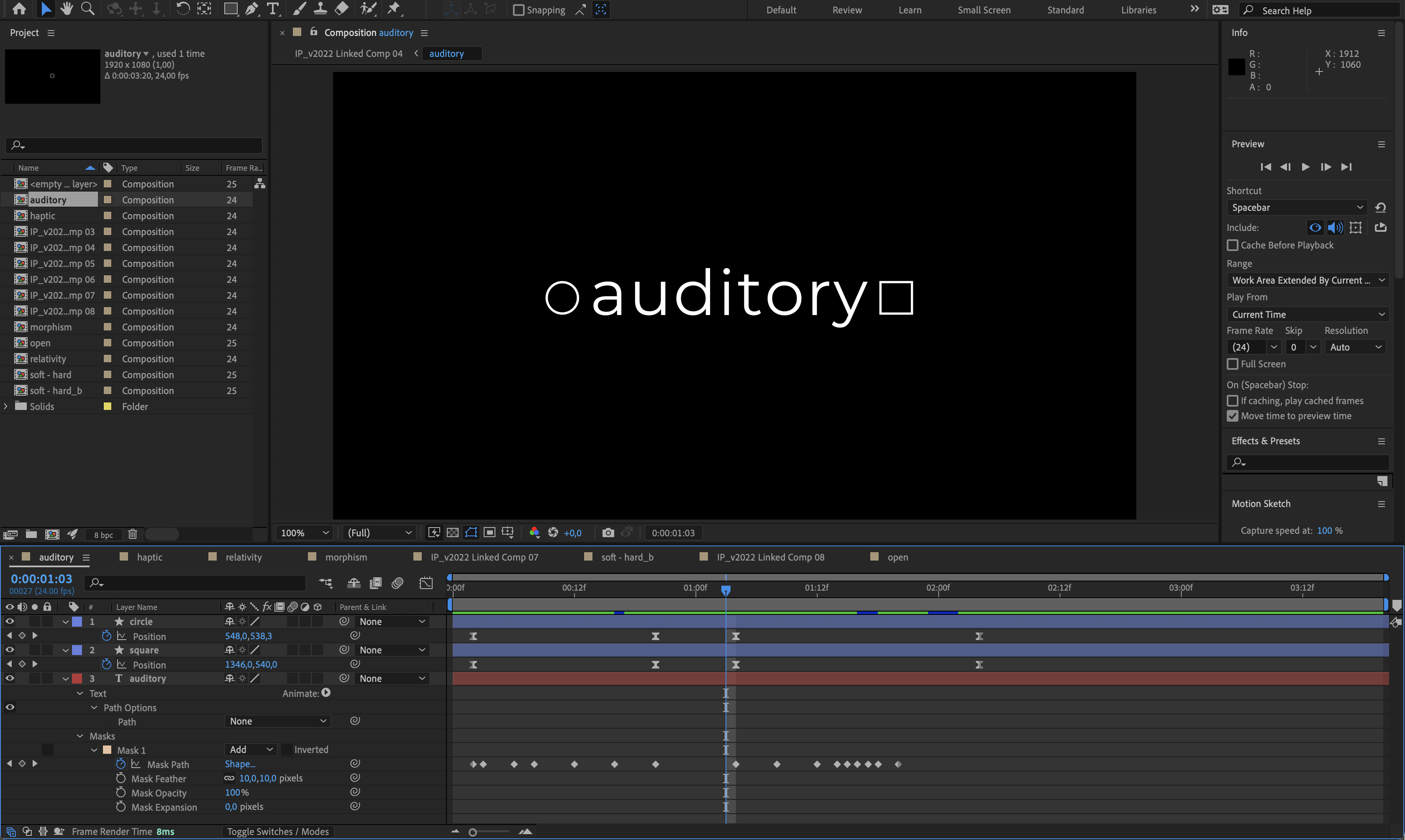This screenshot has height=840, width=1405.
Task: Click the Mask Path Shape... link
Action: [240, 763]
